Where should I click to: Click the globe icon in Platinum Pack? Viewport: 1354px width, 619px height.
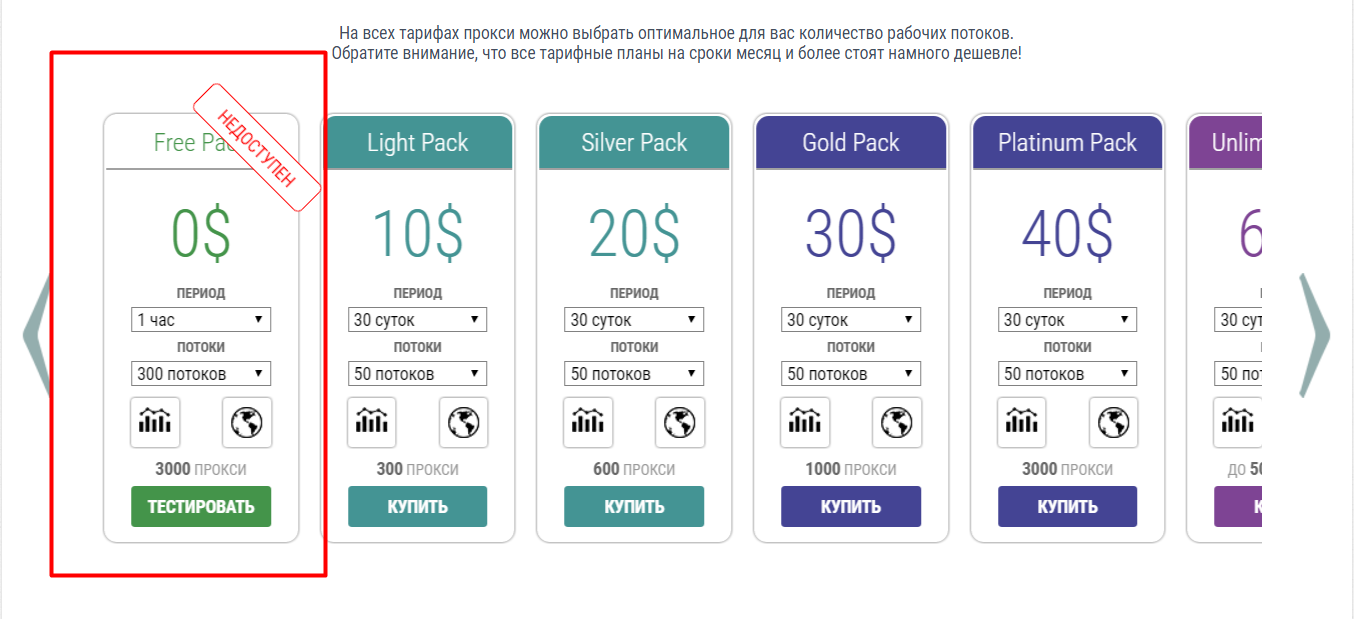[x=1113, y=423]
